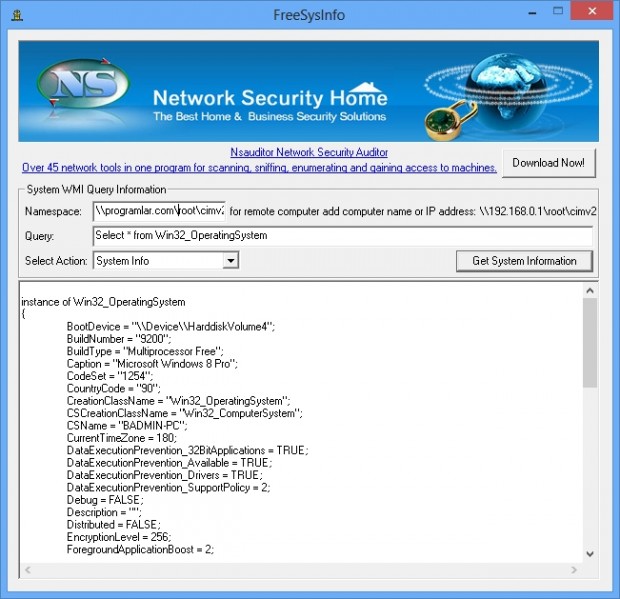
Task: Click the Network Security Home banner
Action: coord(308,91)
